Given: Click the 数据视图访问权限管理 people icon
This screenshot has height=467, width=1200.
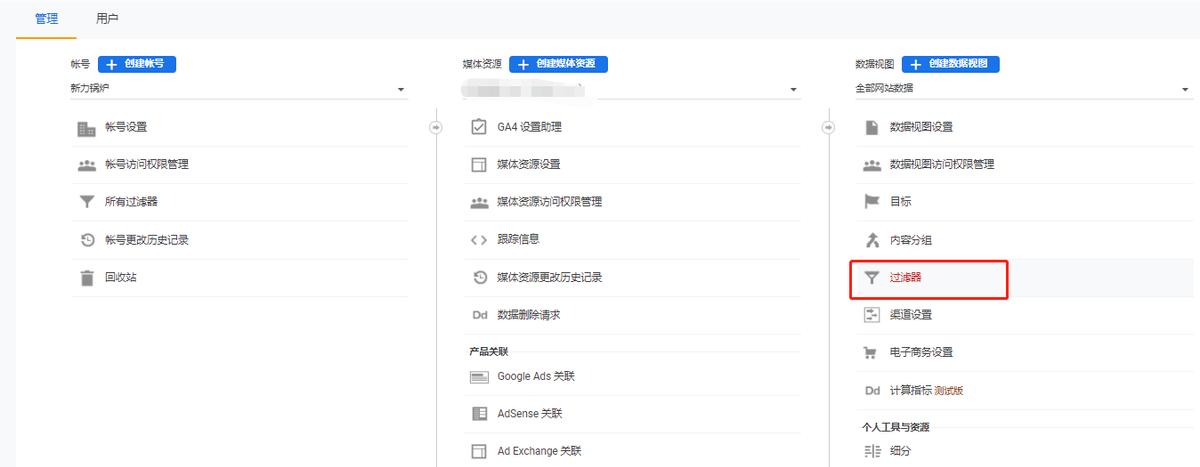Looking at the screenshot, I should tap(871, 165).
